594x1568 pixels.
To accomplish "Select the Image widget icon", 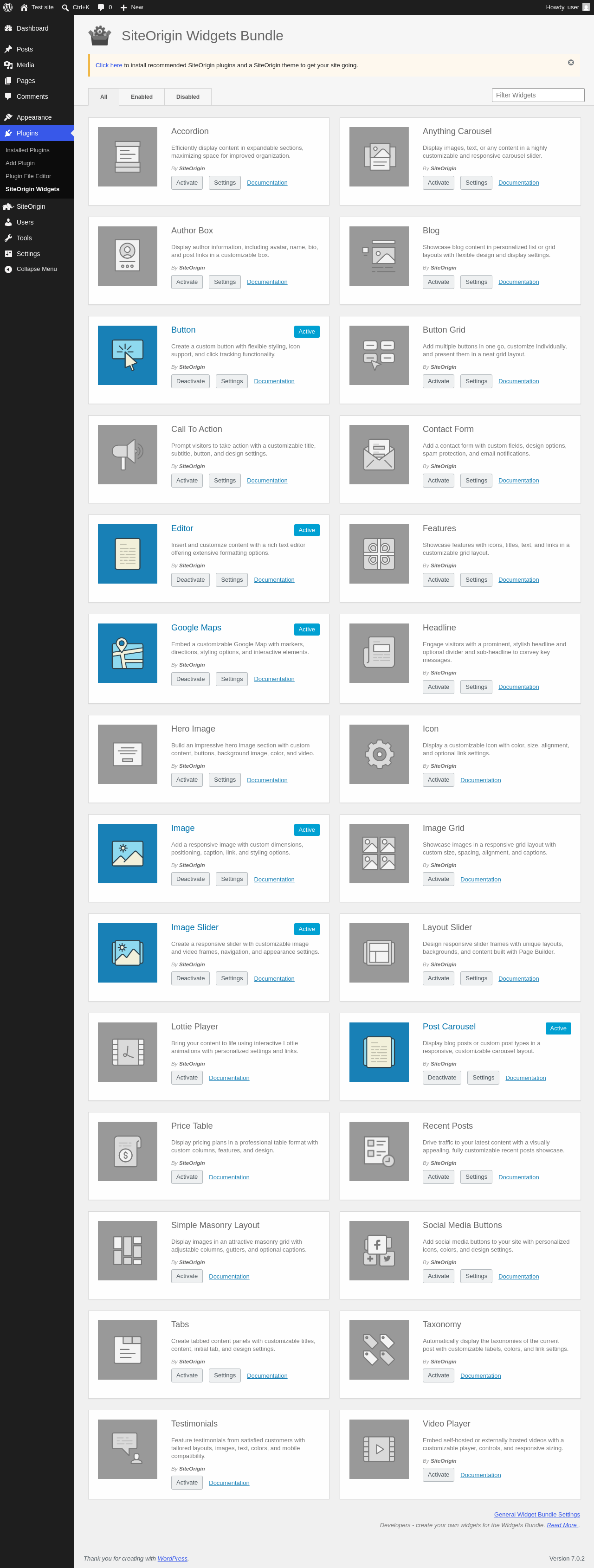I will pyautogui.click(x=127, y=853).
